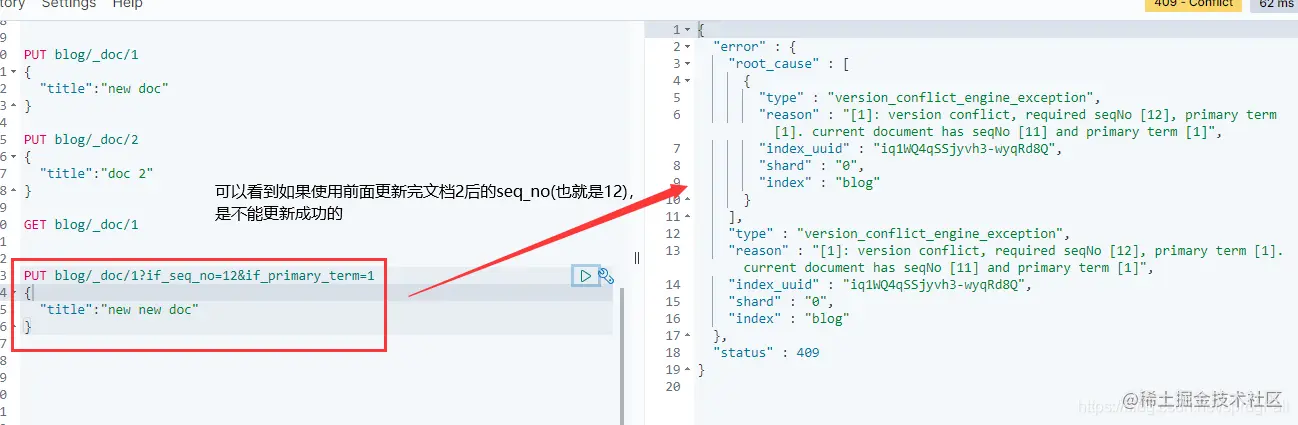
Task: Place cursor on "GET blog/_doc/1" request line
Action: click(81, 225)
